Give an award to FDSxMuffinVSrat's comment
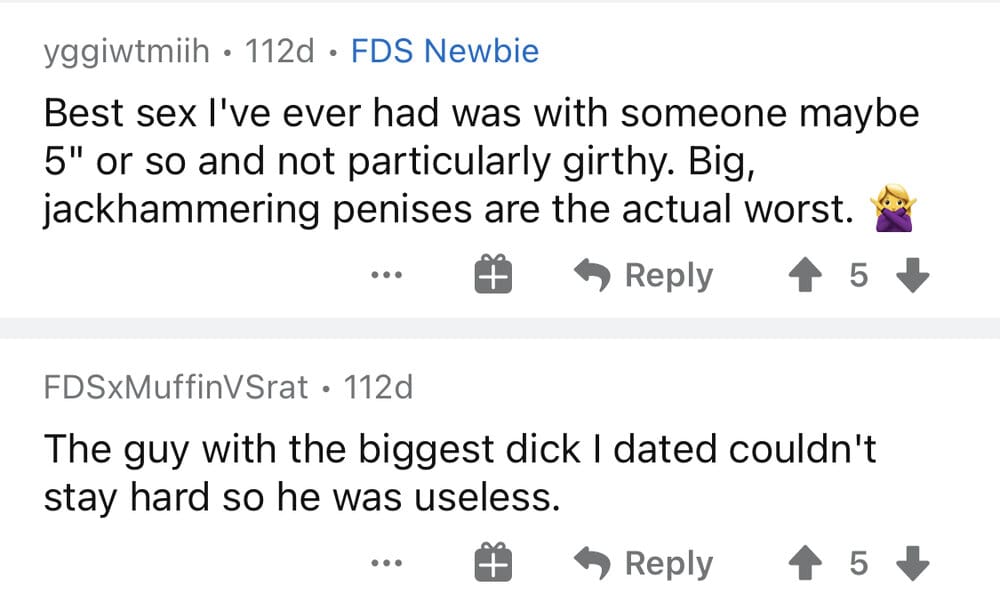 point(493,564)
